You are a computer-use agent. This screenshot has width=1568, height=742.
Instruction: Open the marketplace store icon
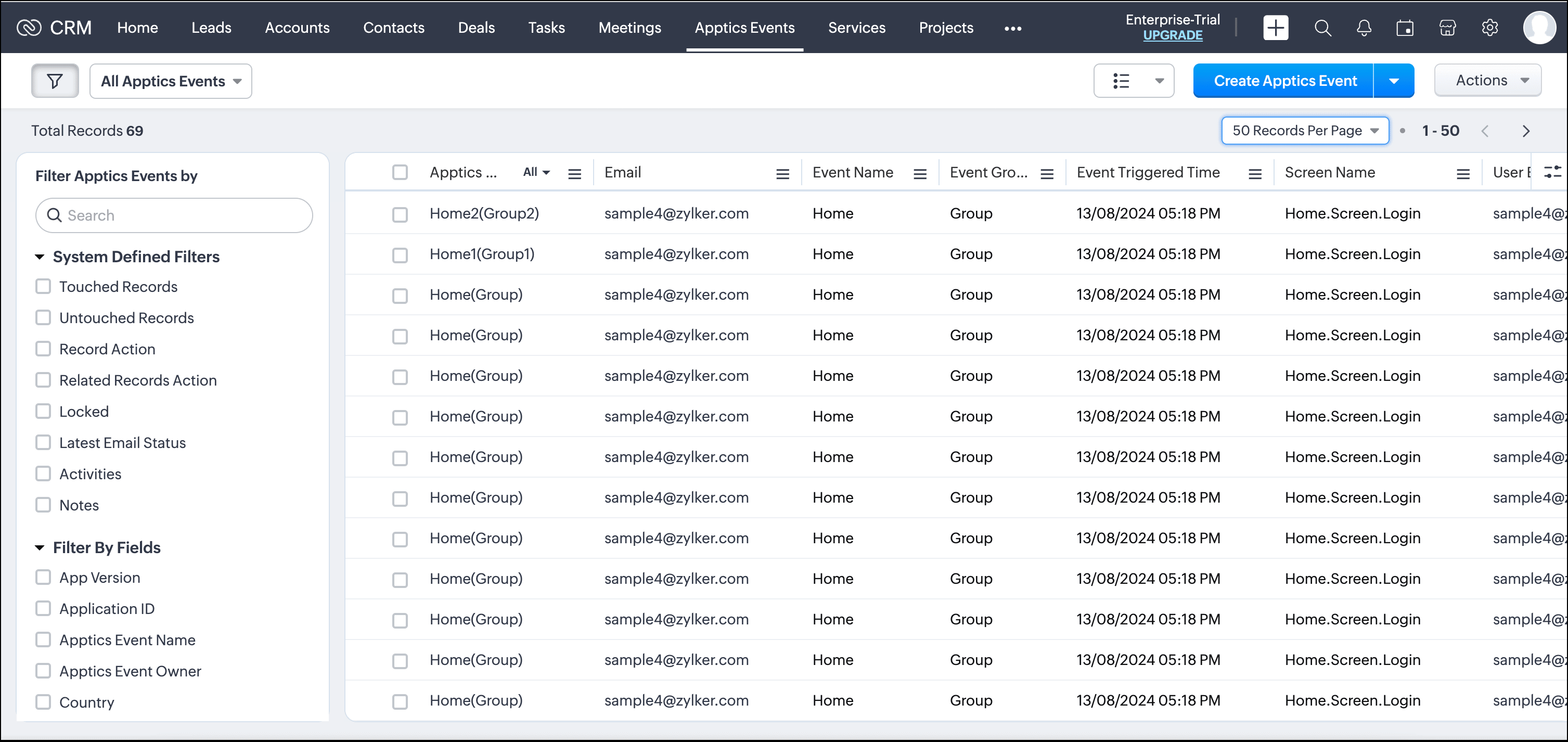[x=1447, y=28]
